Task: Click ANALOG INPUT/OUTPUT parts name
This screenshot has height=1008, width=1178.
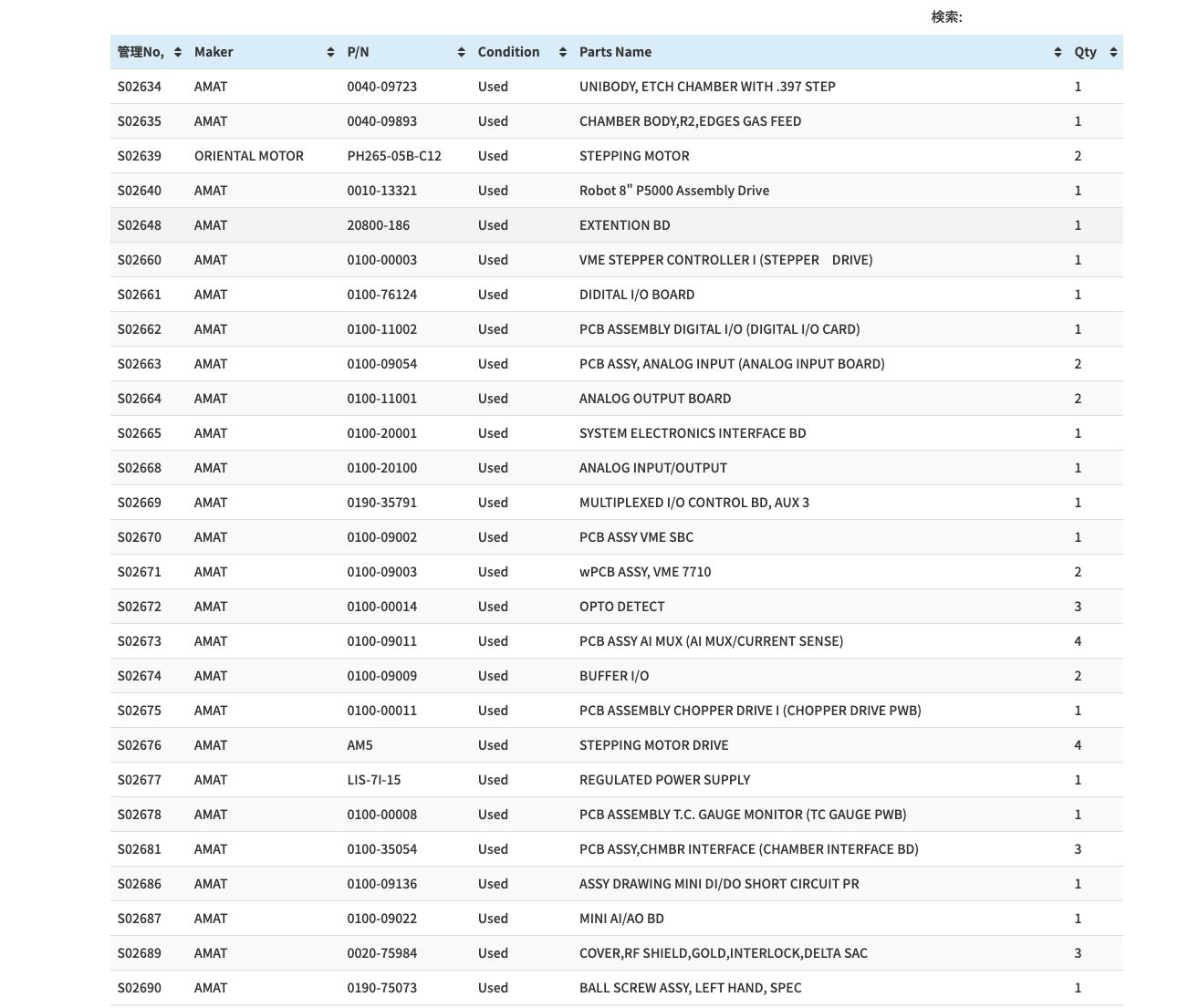Action: [x=653, y=468]
